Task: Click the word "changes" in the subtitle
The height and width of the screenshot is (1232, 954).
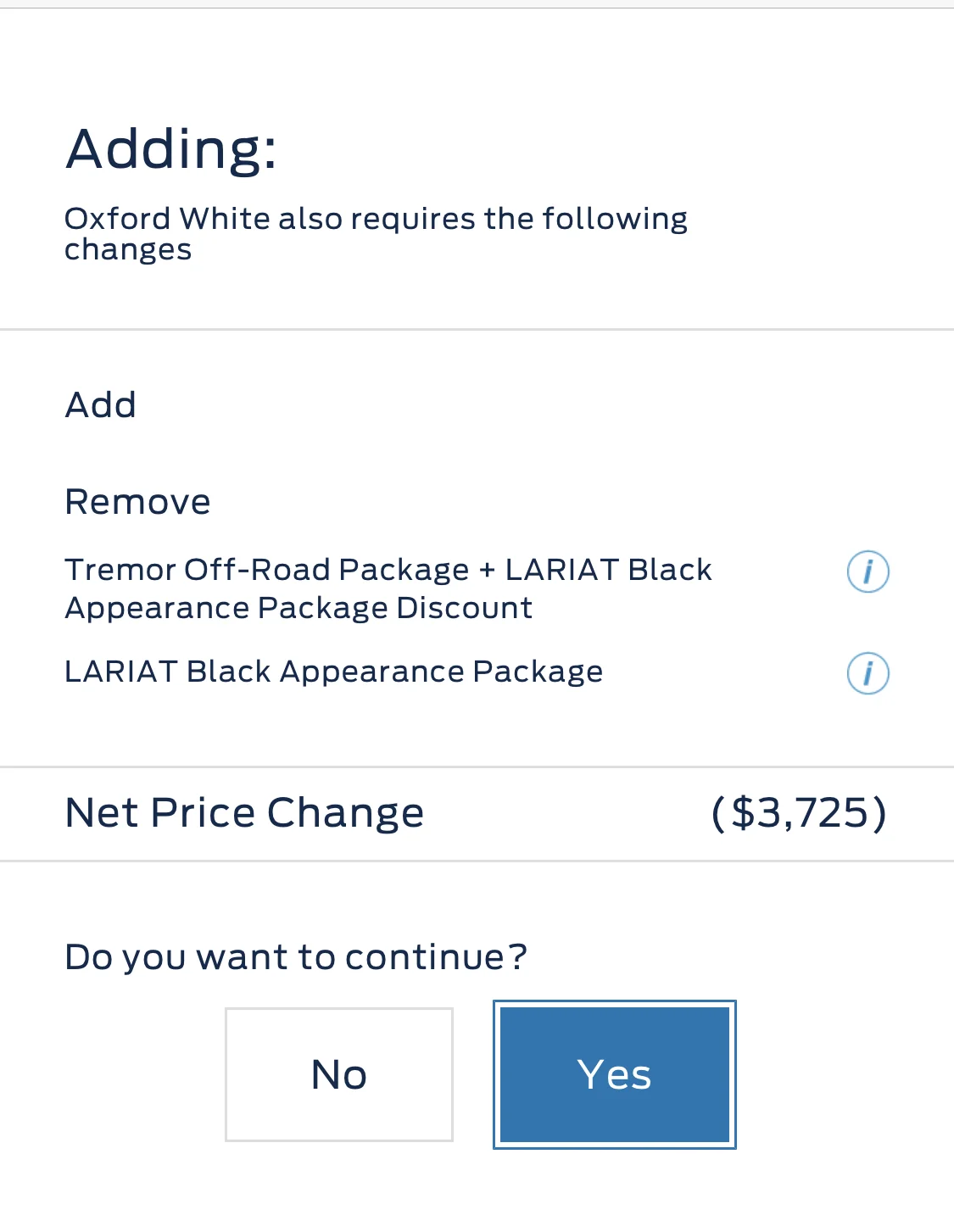Action: click(x=128, y=251)
